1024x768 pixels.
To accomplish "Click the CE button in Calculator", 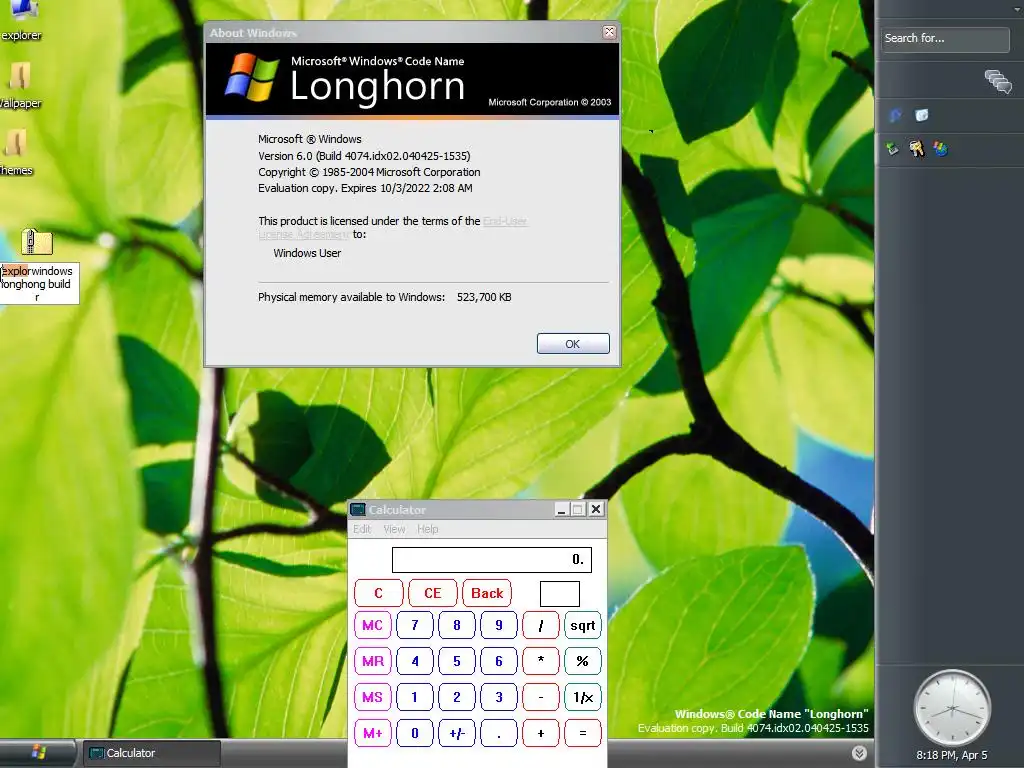I will click(432, 593).
